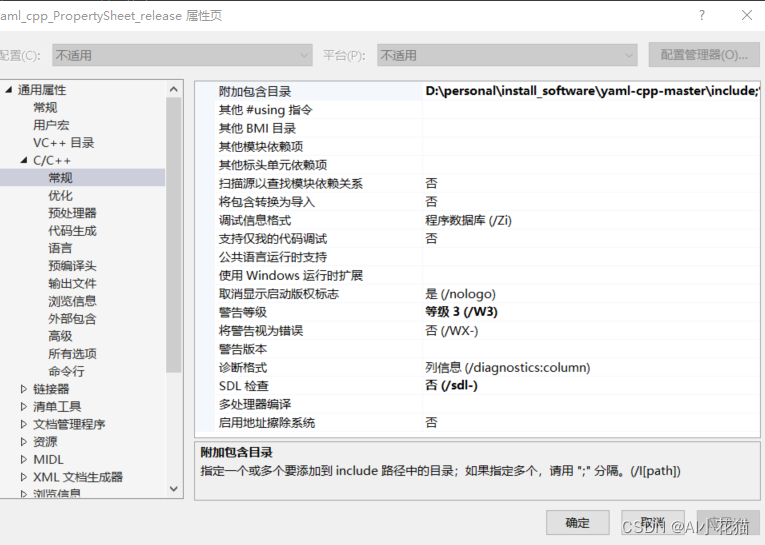765x545 pixels.
Task: Select 常规 under C/C++
Action: (x=60, y=178)
